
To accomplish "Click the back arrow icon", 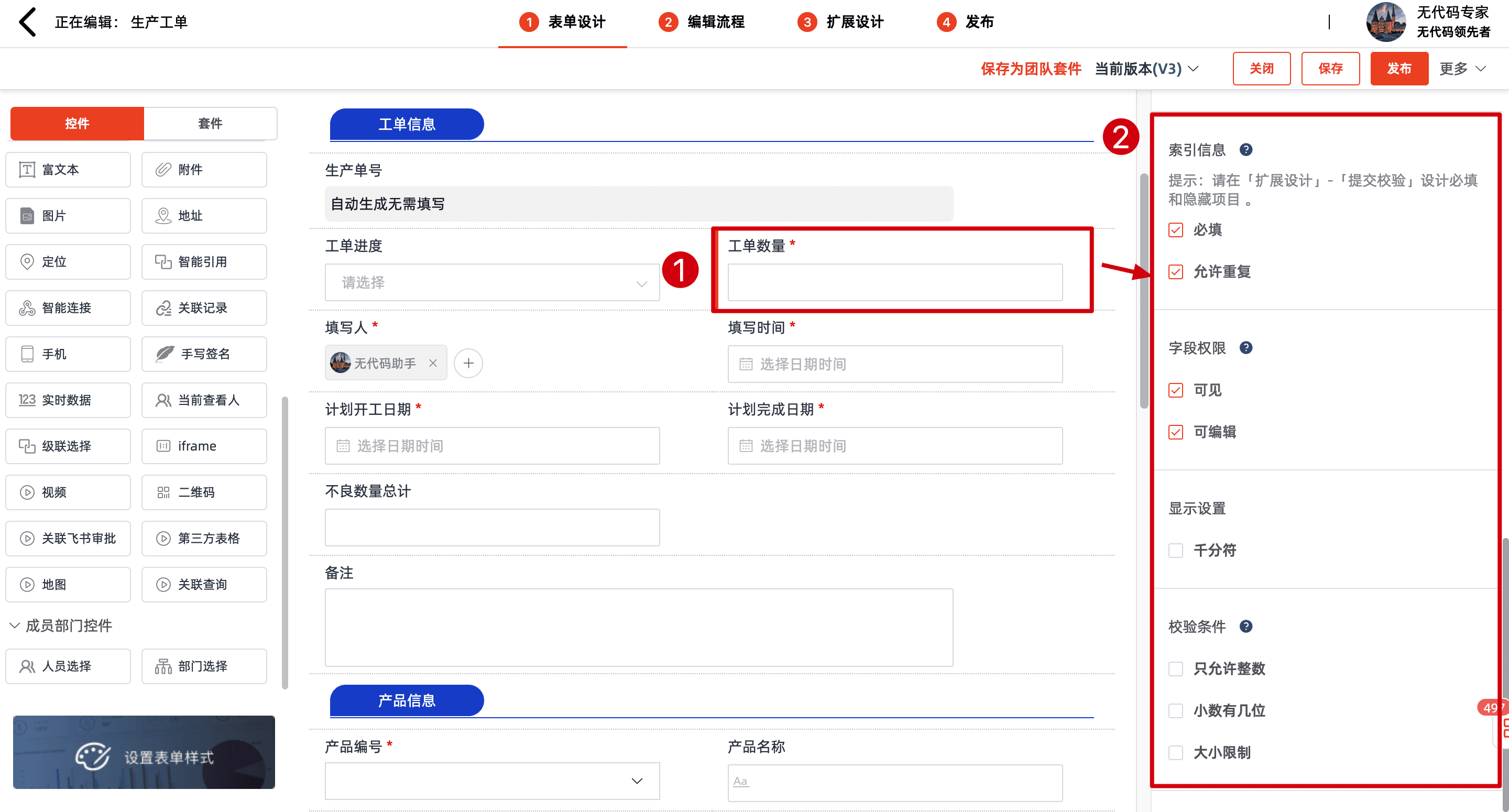I will 28,22.
